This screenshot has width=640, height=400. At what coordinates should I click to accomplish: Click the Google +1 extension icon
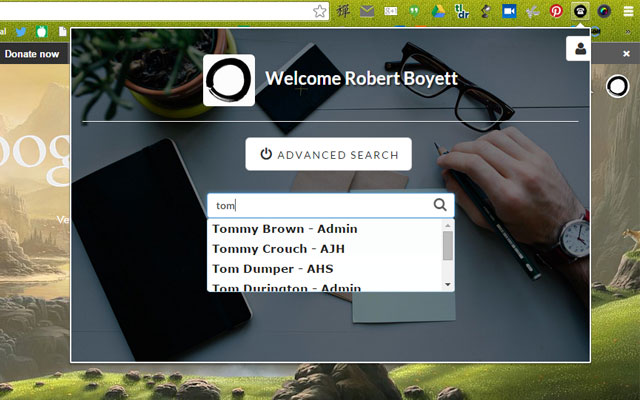[x=391, y=11]
